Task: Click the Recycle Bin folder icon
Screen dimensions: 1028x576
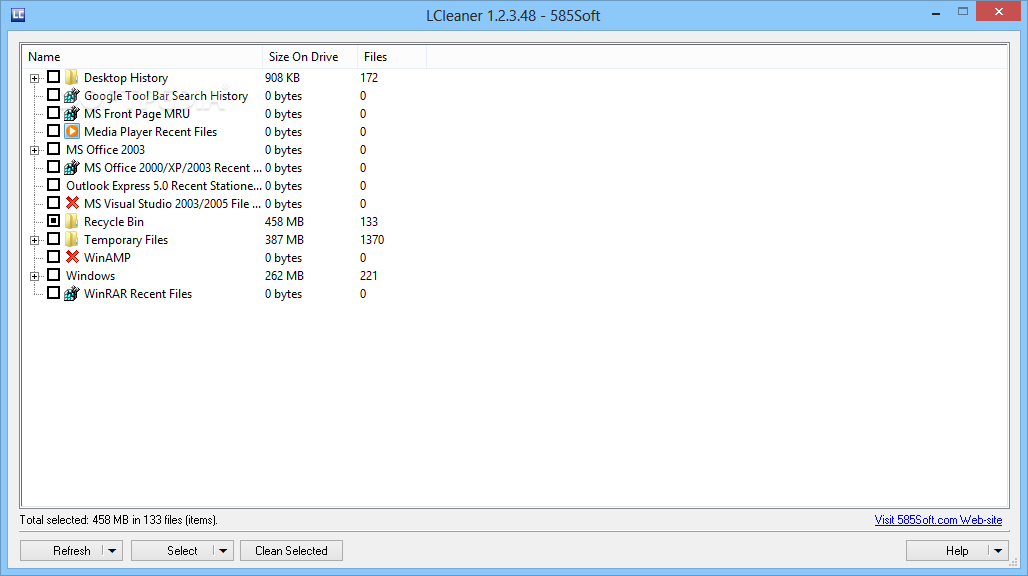Action: 71,221
